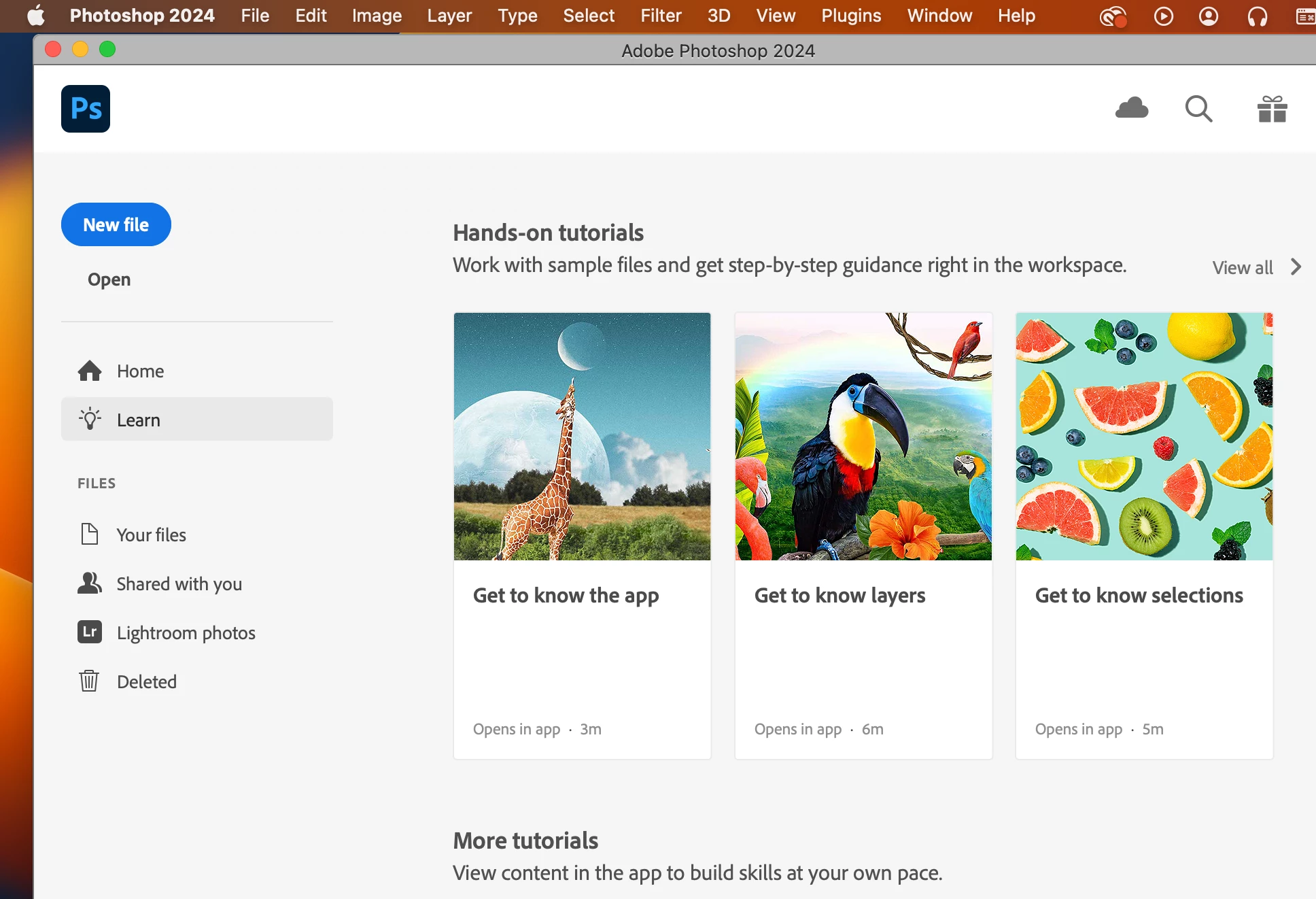Screen dimensions: 1316x899
Task: Expand tutorials with View all chevron
Action: click(1296, 267)
